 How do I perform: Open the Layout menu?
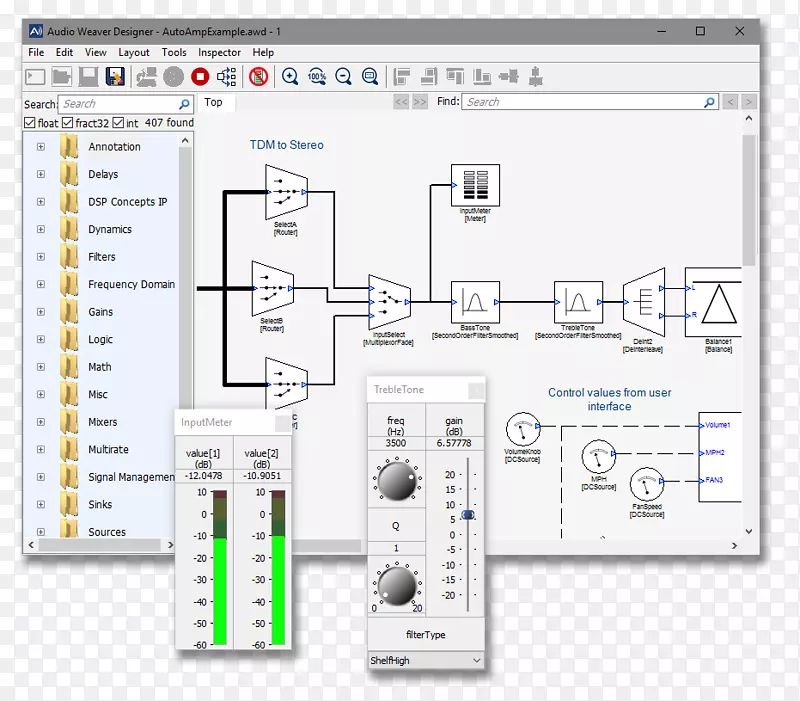(x=134, y=52)
